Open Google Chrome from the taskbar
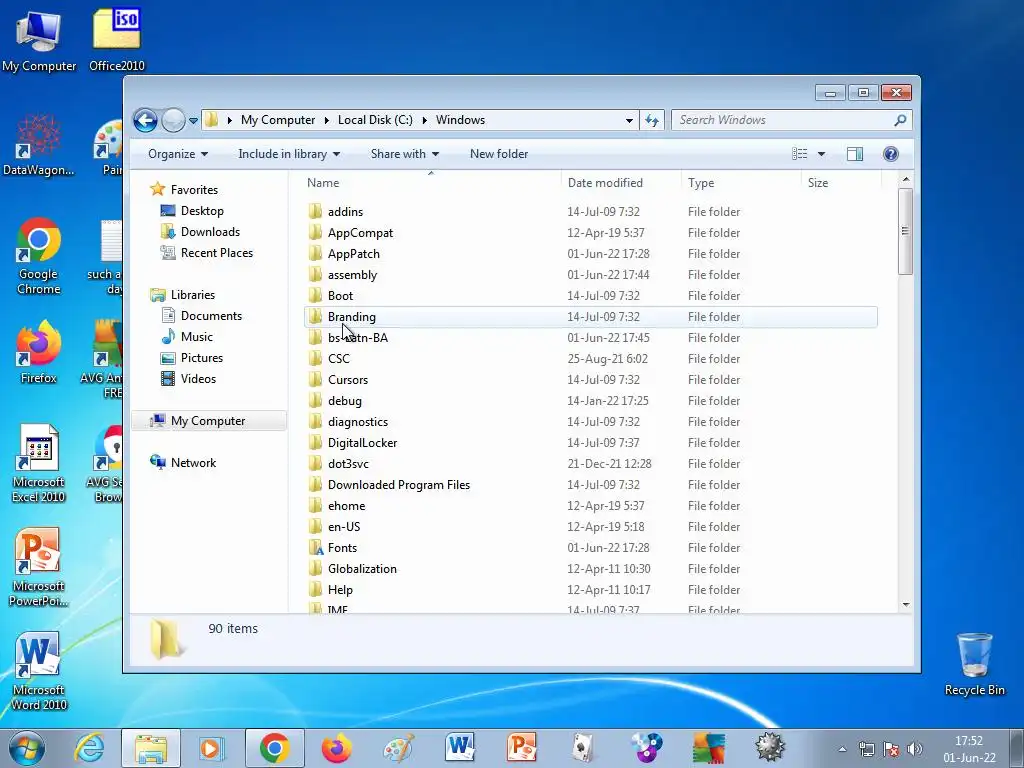The width and height of the screenshot is (1024, 768). 274,748
